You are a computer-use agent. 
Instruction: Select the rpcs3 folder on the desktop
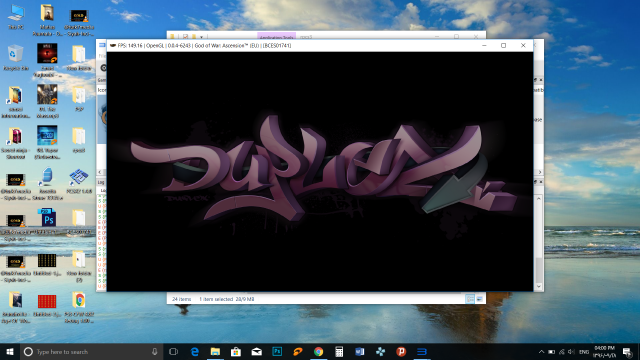(79, 140)
